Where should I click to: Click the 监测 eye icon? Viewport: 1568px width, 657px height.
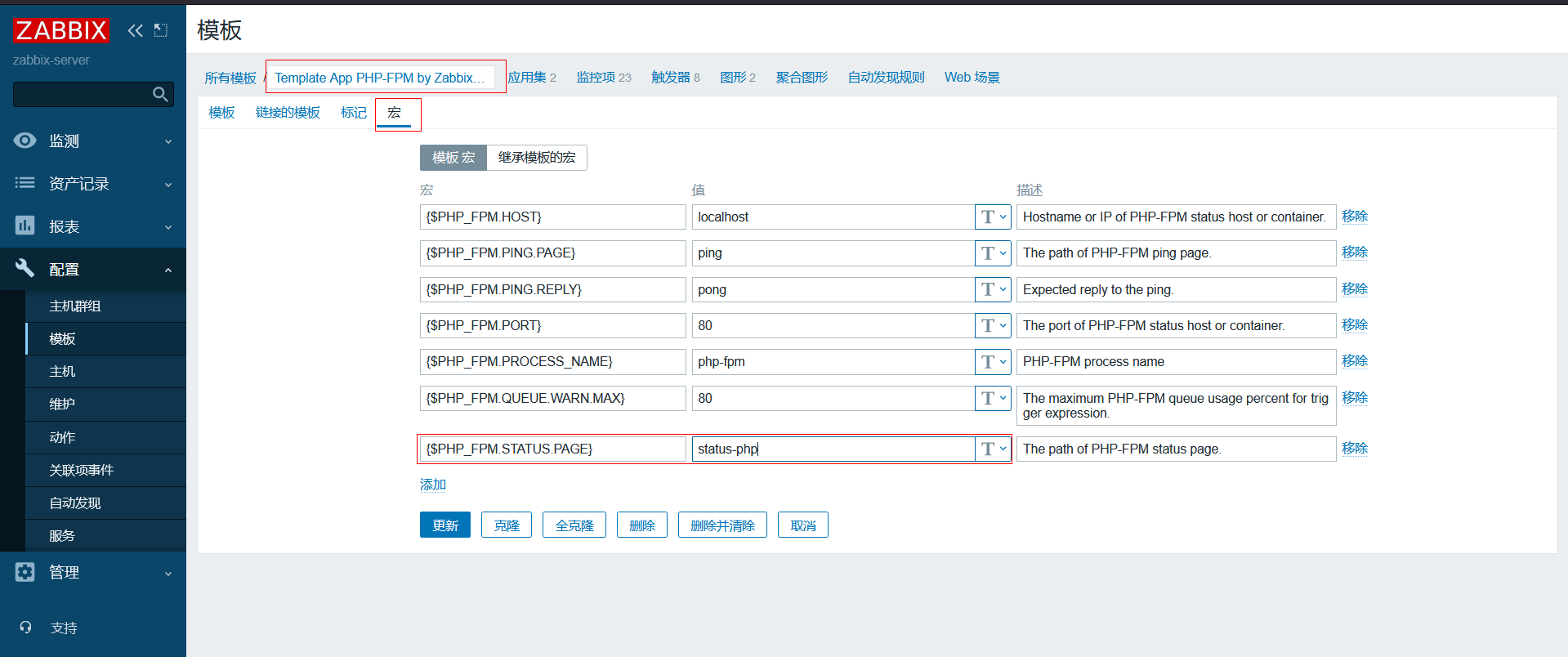(25, 141)
